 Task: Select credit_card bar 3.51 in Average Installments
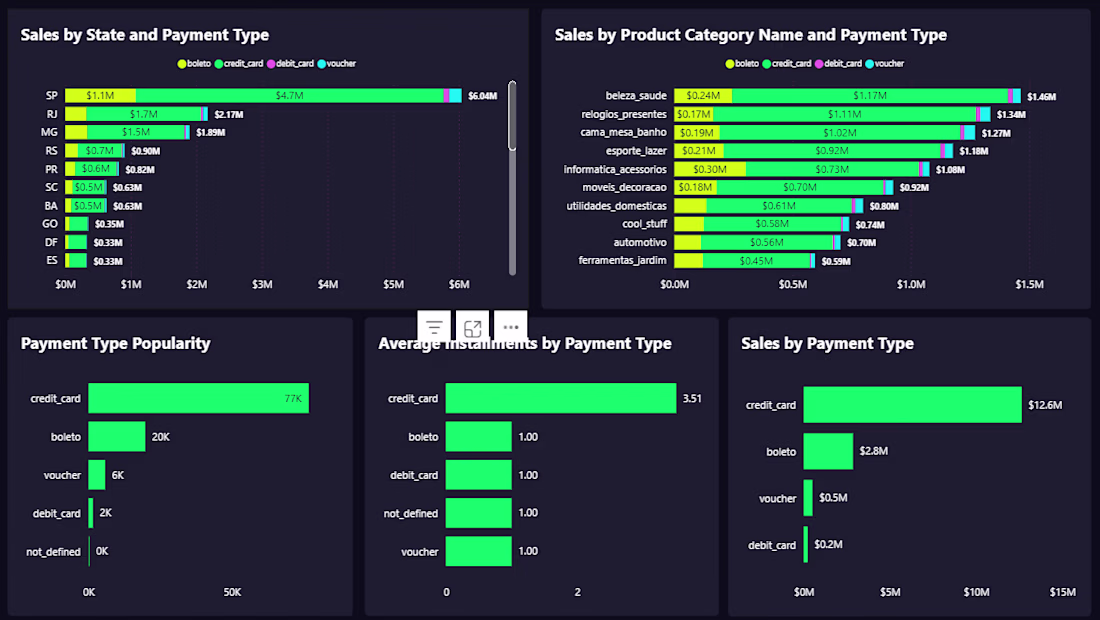[561, 398]
